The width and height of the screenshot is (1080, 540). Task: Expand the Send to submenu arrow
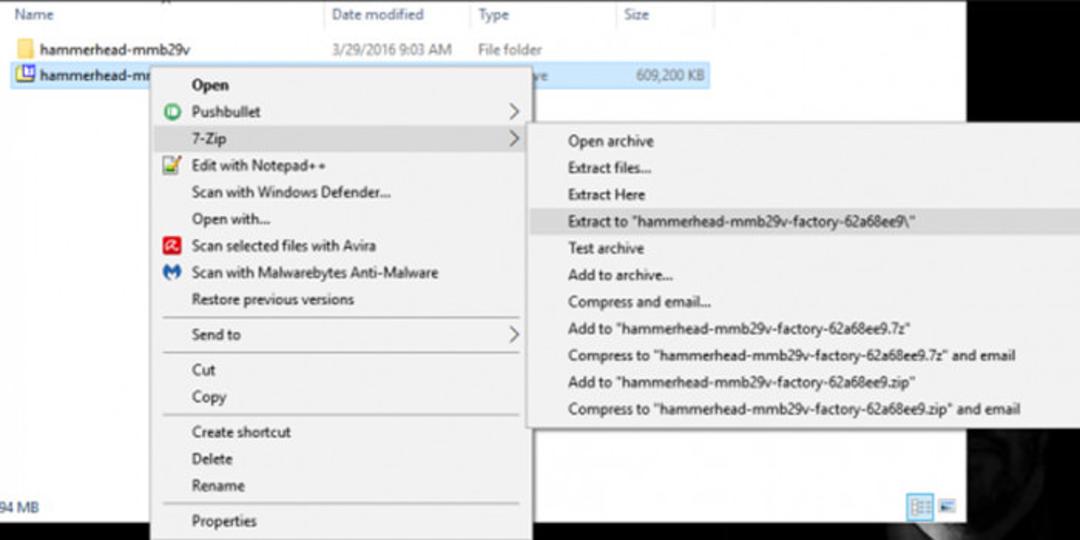tap(514, 335)
